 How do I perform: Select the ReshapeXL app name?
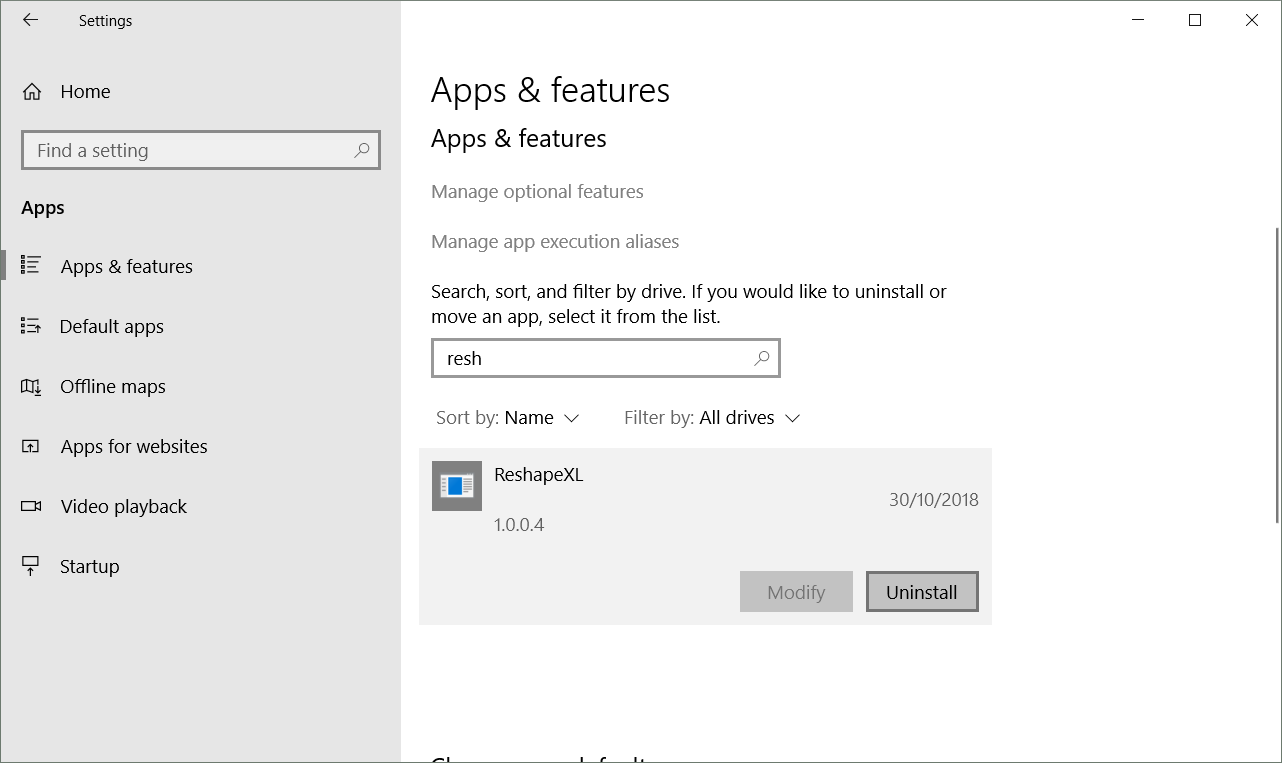[538, 475]
